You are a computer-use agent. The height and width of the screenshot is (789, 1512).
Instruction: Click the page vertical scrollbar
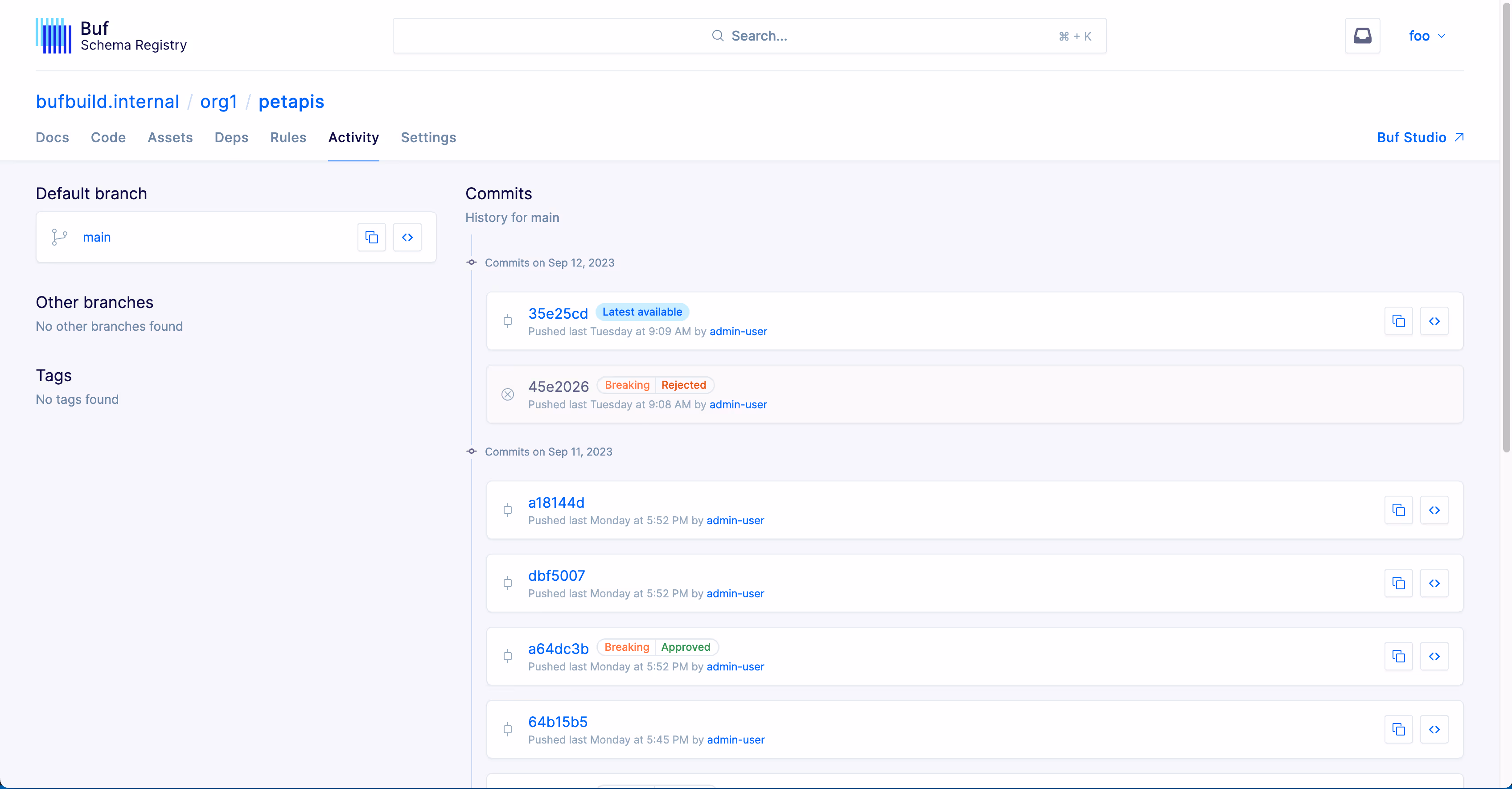coord(1506,228)
